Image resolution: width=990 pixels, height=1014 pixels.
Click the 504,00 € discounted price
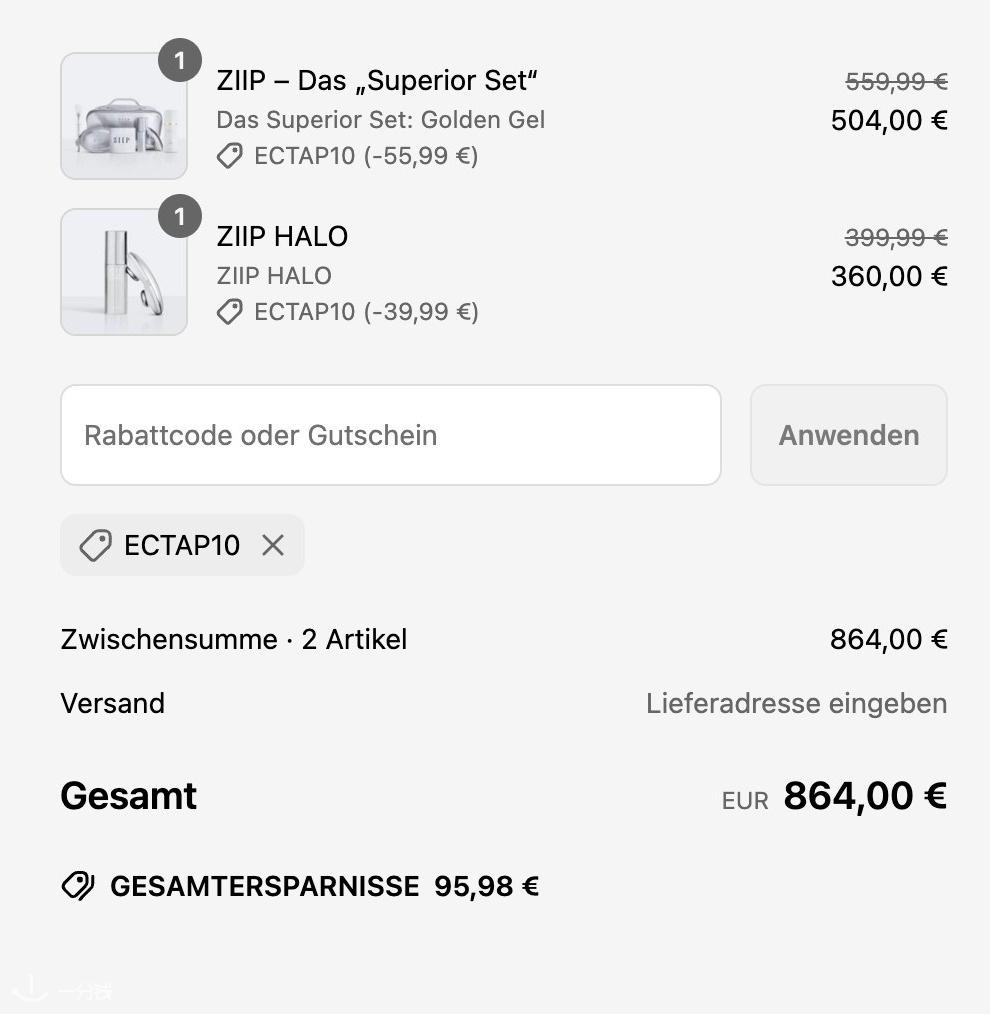tap(889, 120)
